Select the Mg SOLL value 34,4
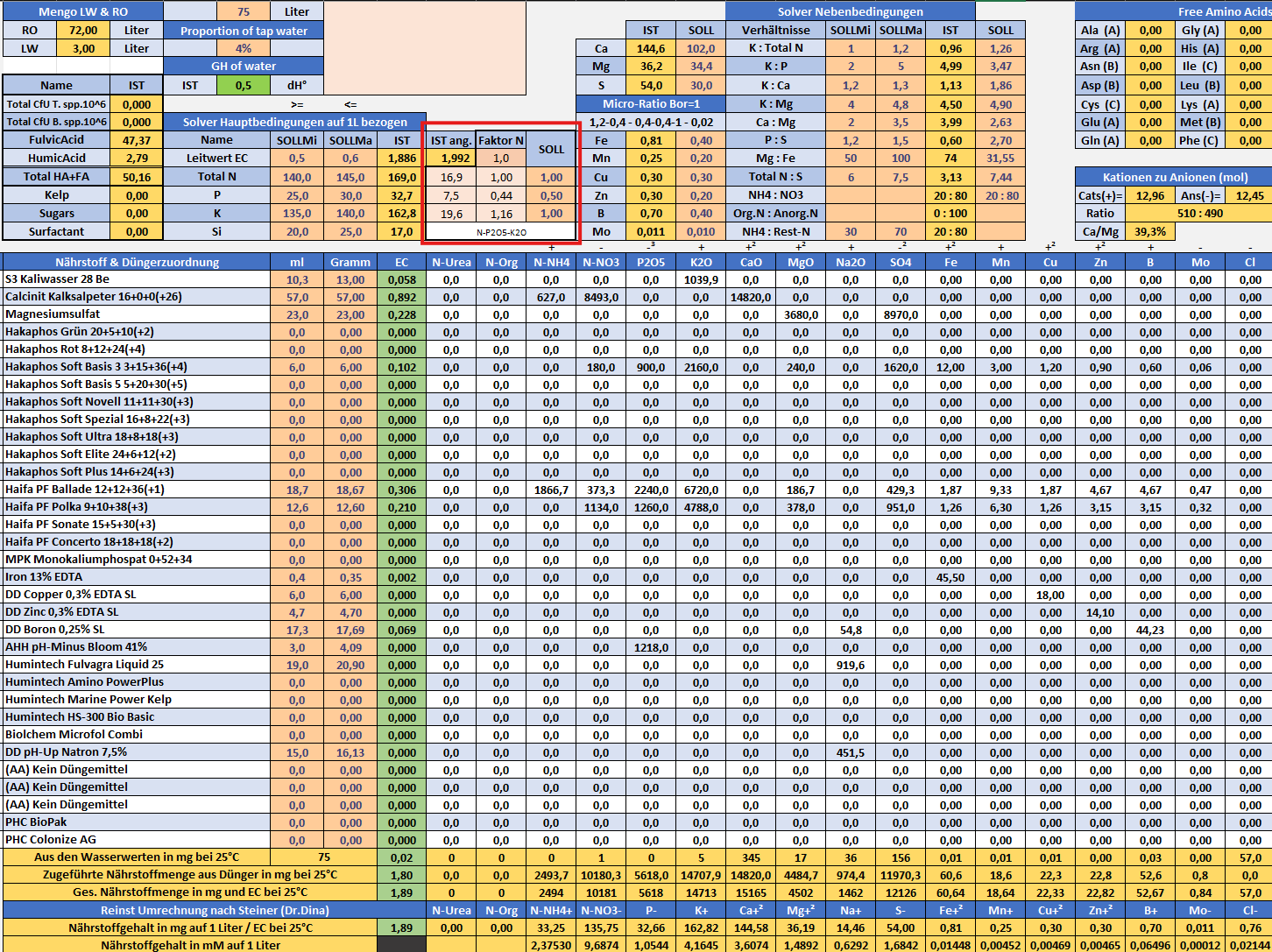Image resolution: width=1272 pixels, height=952 pixels. (701, 67)
